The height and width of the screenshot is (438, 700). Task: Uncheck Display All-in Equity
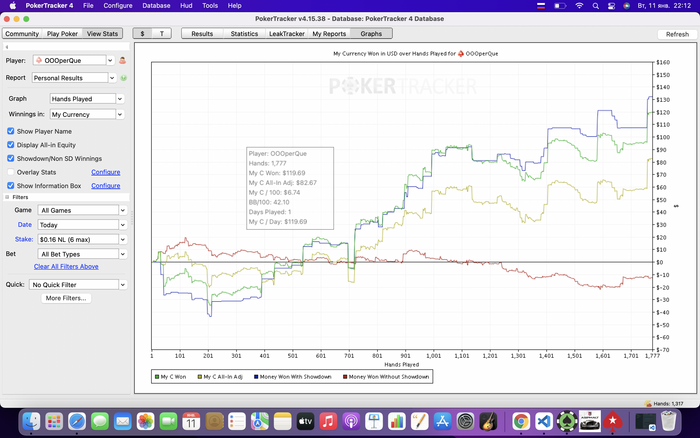click(x=11, y=145)
